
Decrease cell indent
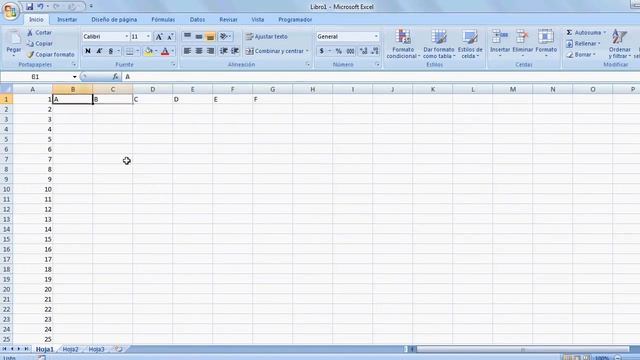(223, 51)
